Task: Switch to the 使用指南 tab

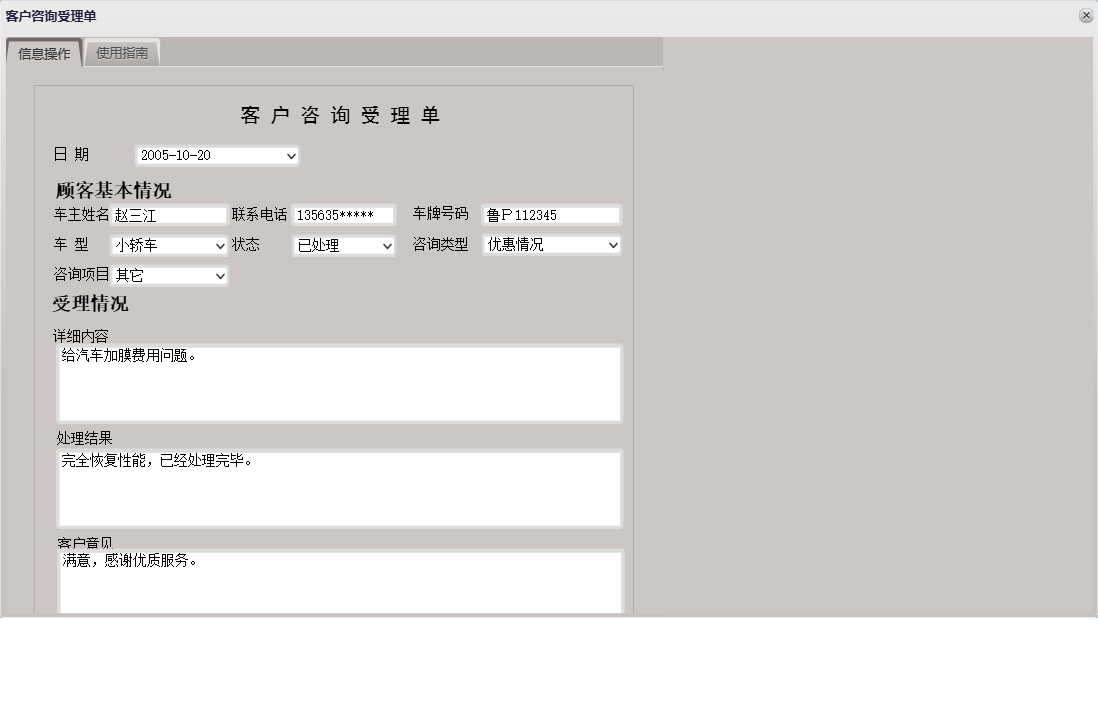Action: (x=123, y=52)
